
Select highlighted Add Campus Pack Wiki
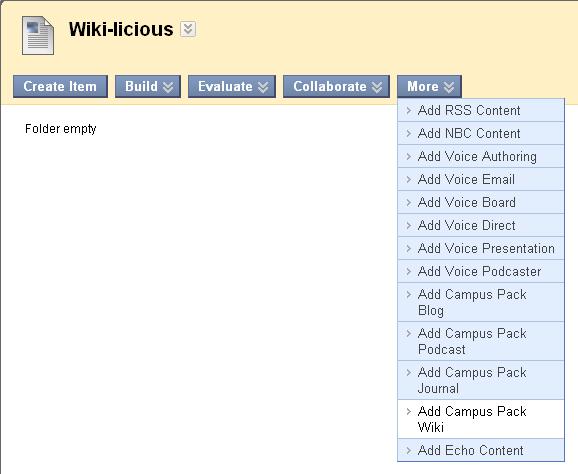(x=481, y=419)
